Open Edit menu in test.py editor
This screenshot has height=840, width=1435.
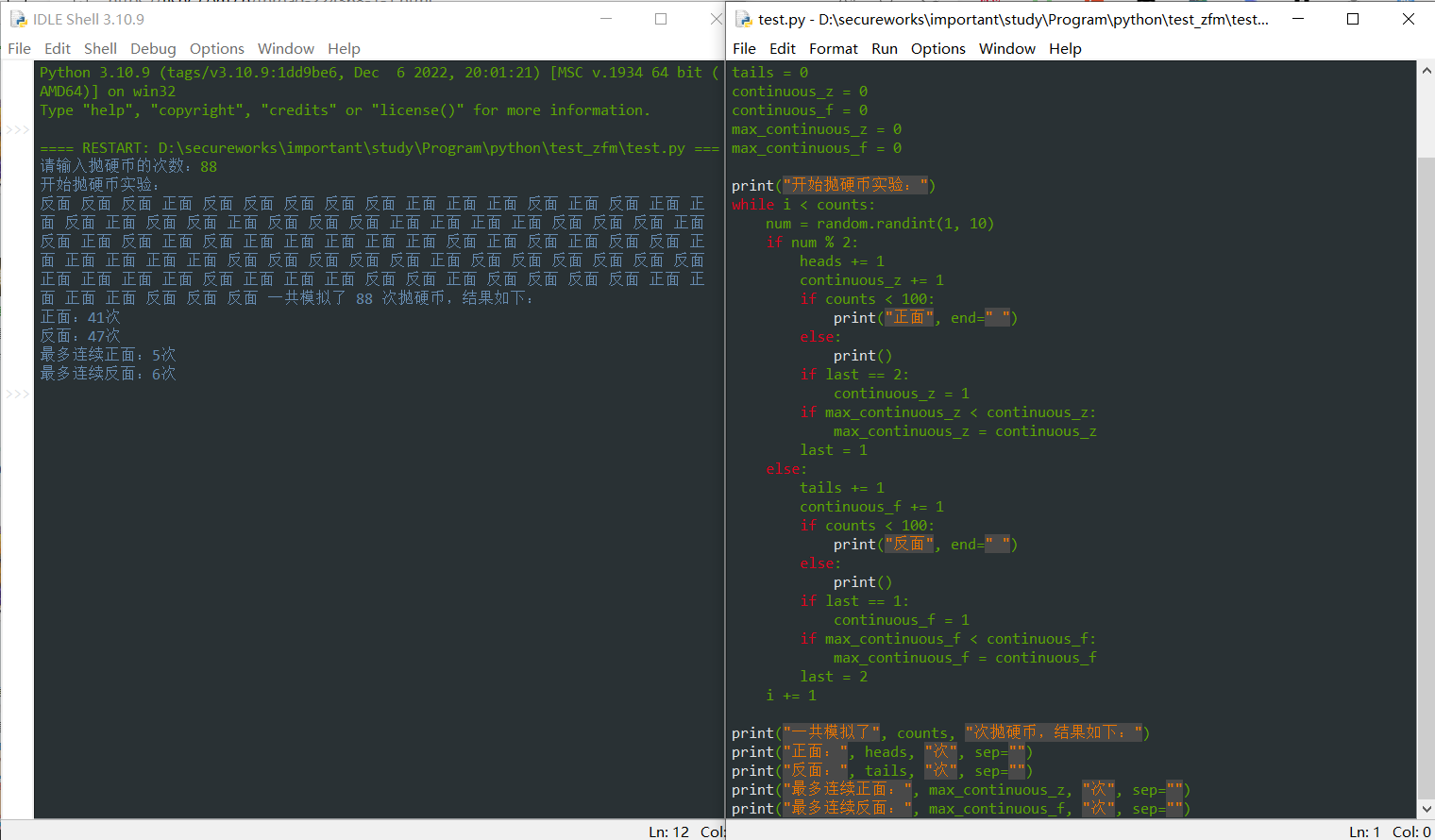783,48
